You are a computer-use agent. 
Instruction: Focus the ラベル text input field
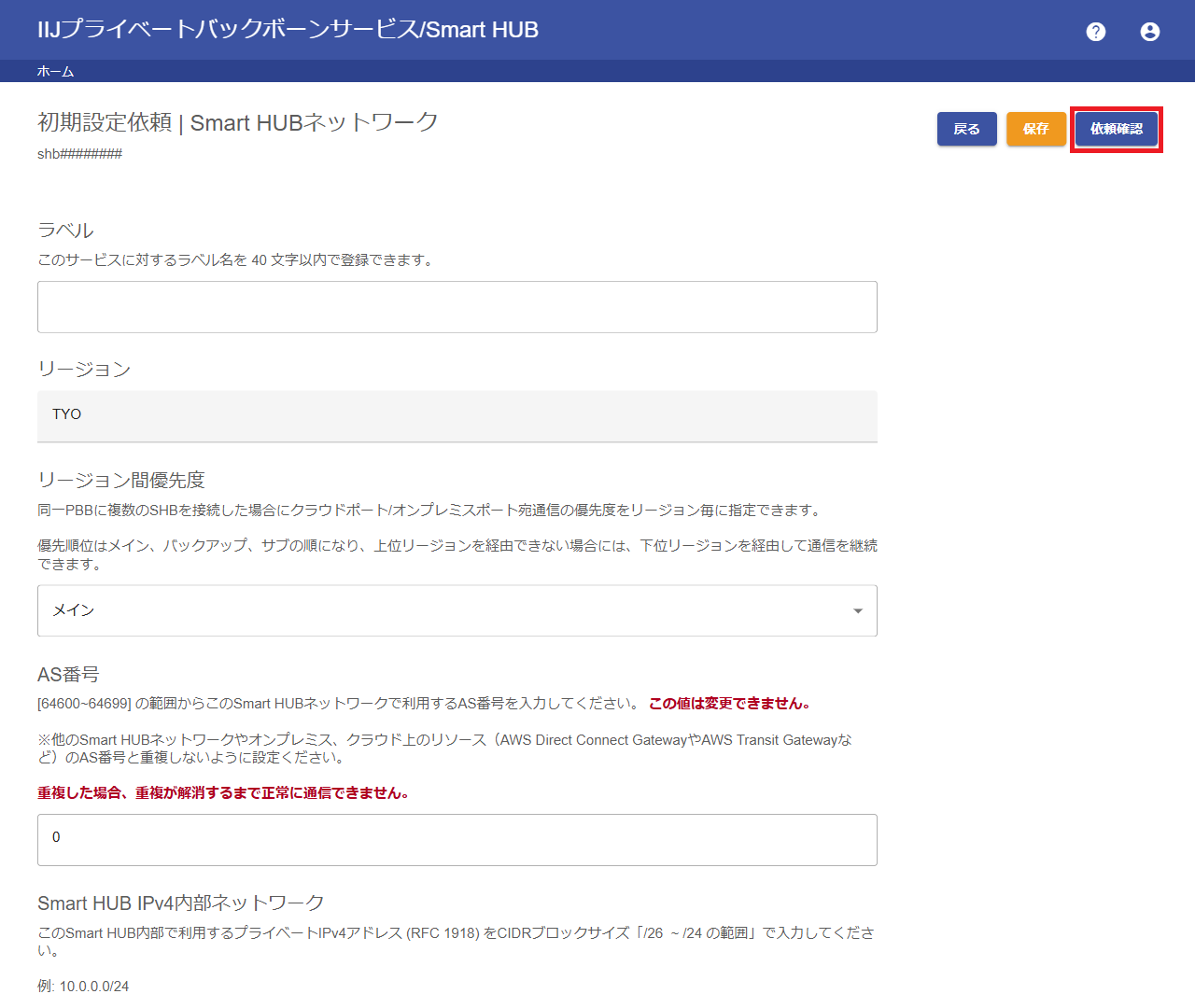click(457, 307)
